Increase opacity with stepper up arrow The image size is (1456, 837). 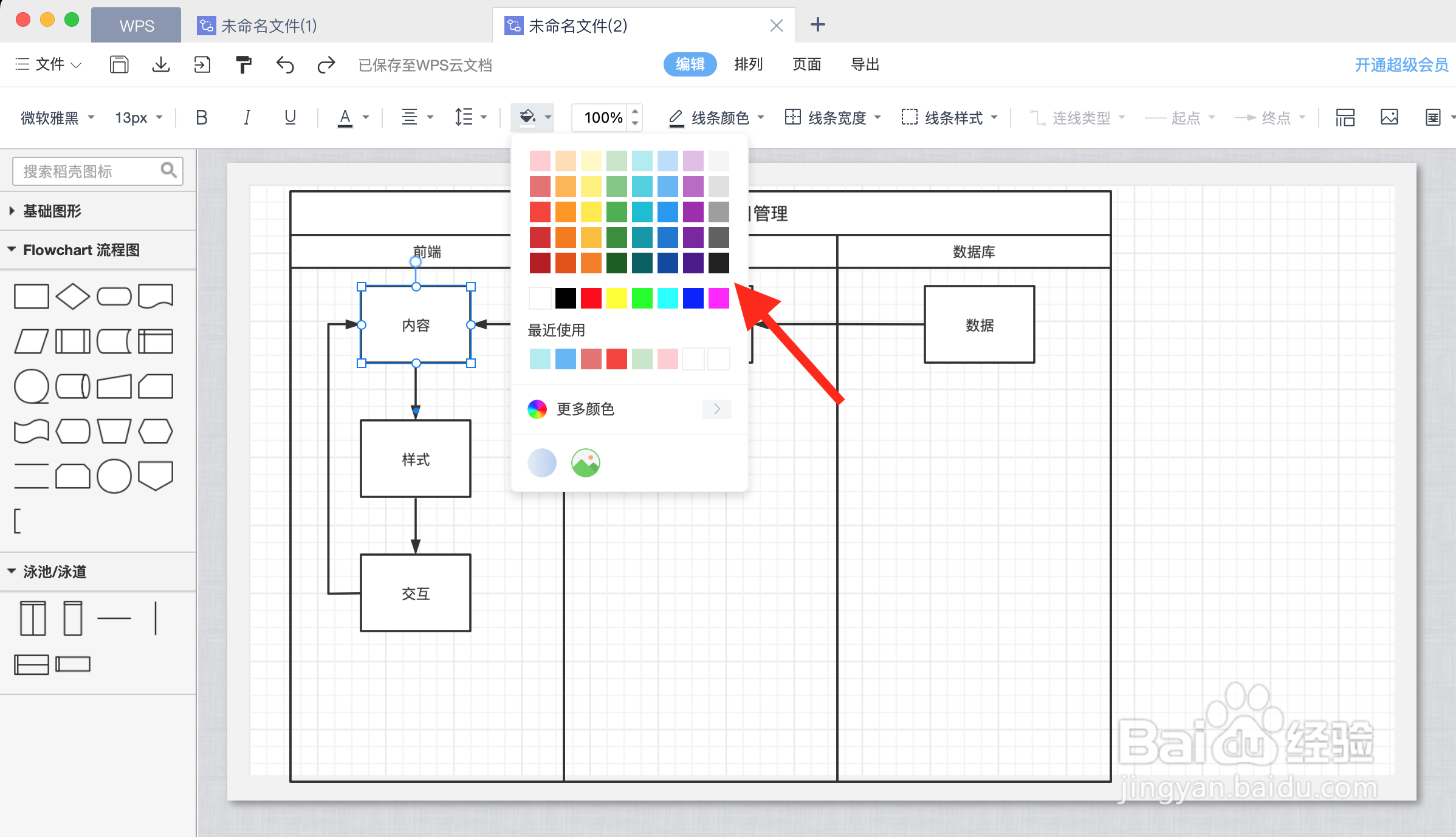pyautogui.click(x=635, y=111)
